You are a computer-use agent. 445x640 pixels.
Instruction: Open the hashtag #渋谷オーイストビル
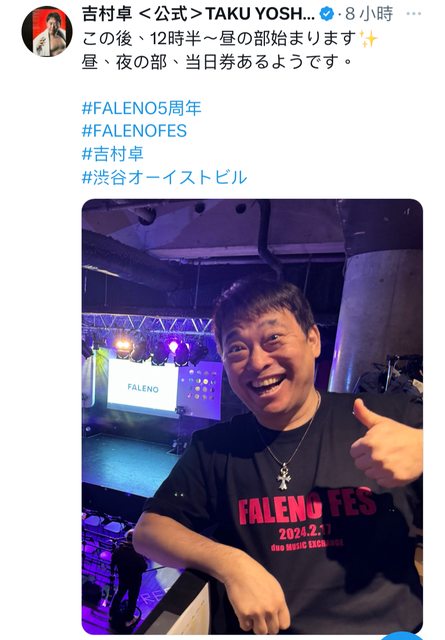tap(165, 178)
